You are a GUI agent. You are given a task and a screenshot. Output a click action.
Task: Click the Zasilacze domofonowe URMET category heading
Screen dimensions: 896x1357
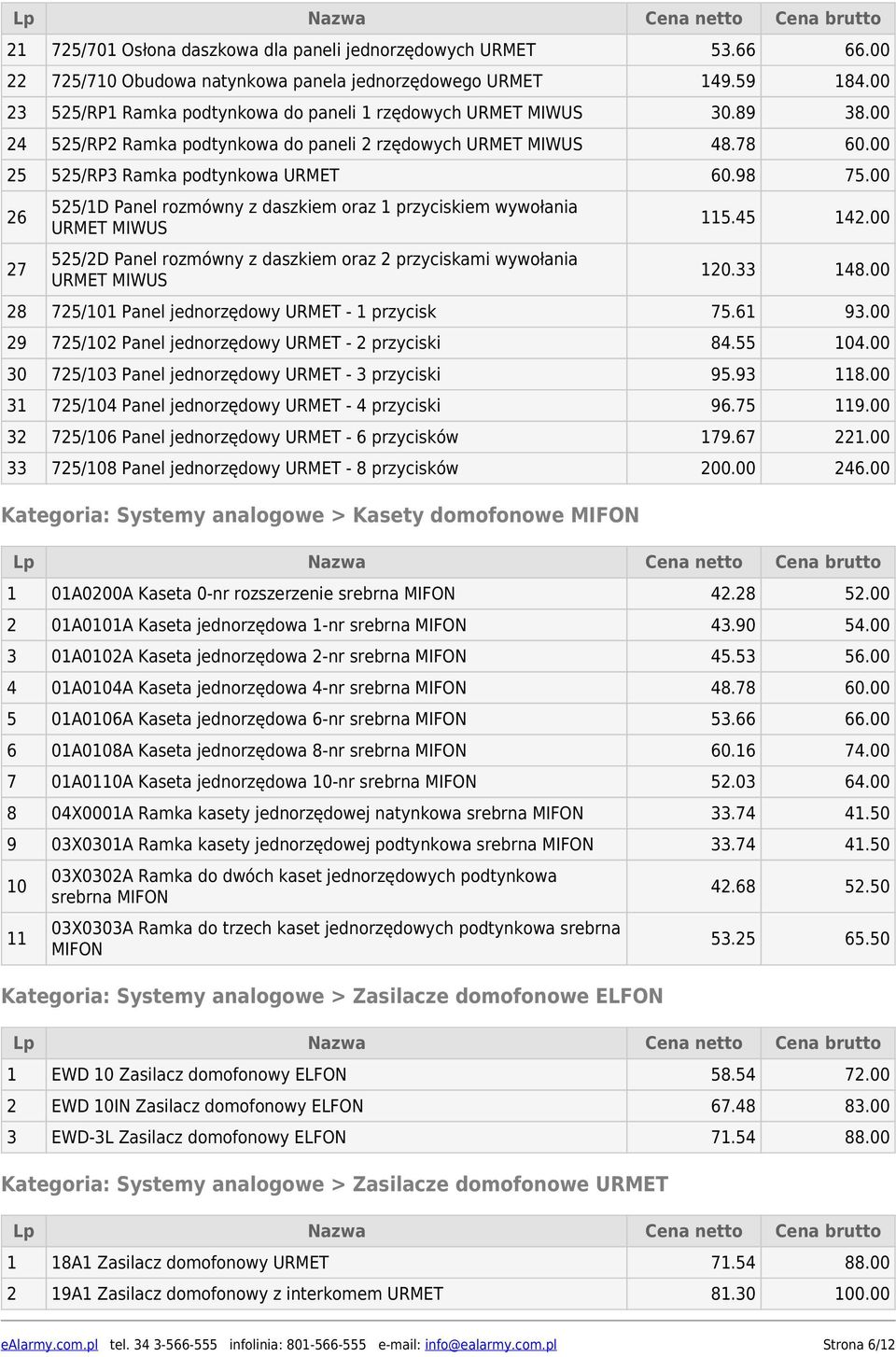335,1184
